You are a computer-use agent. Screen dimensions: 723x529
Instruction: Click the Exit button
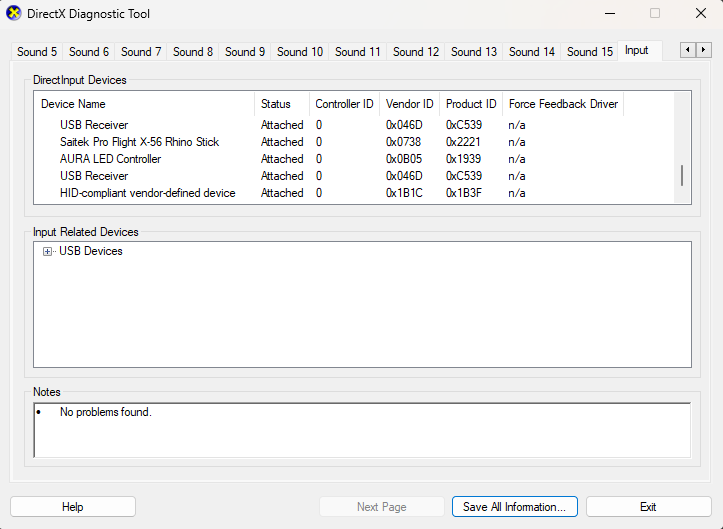(648, 507)
